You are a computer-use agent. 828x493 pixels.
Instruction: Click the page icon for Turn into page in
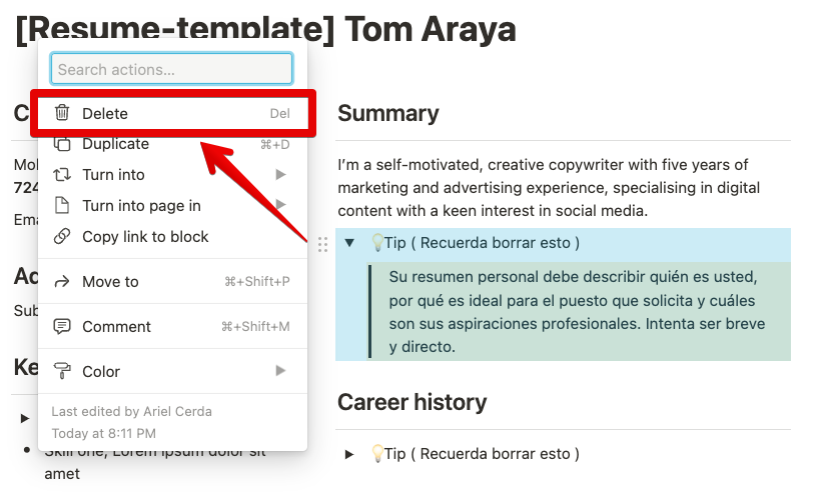[x=62, y=205]
